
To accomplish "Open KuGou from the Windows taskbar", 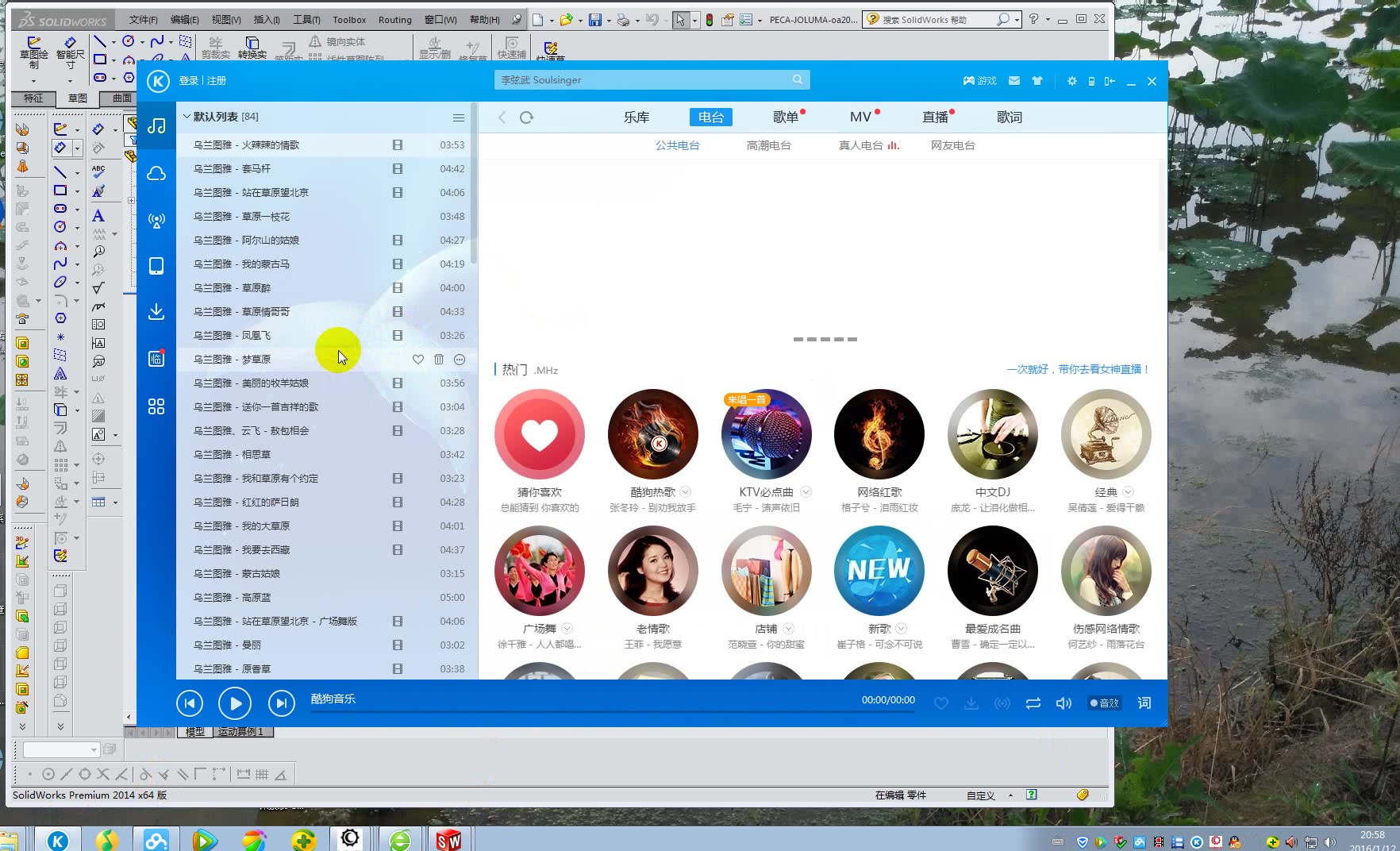I will 58,839.
